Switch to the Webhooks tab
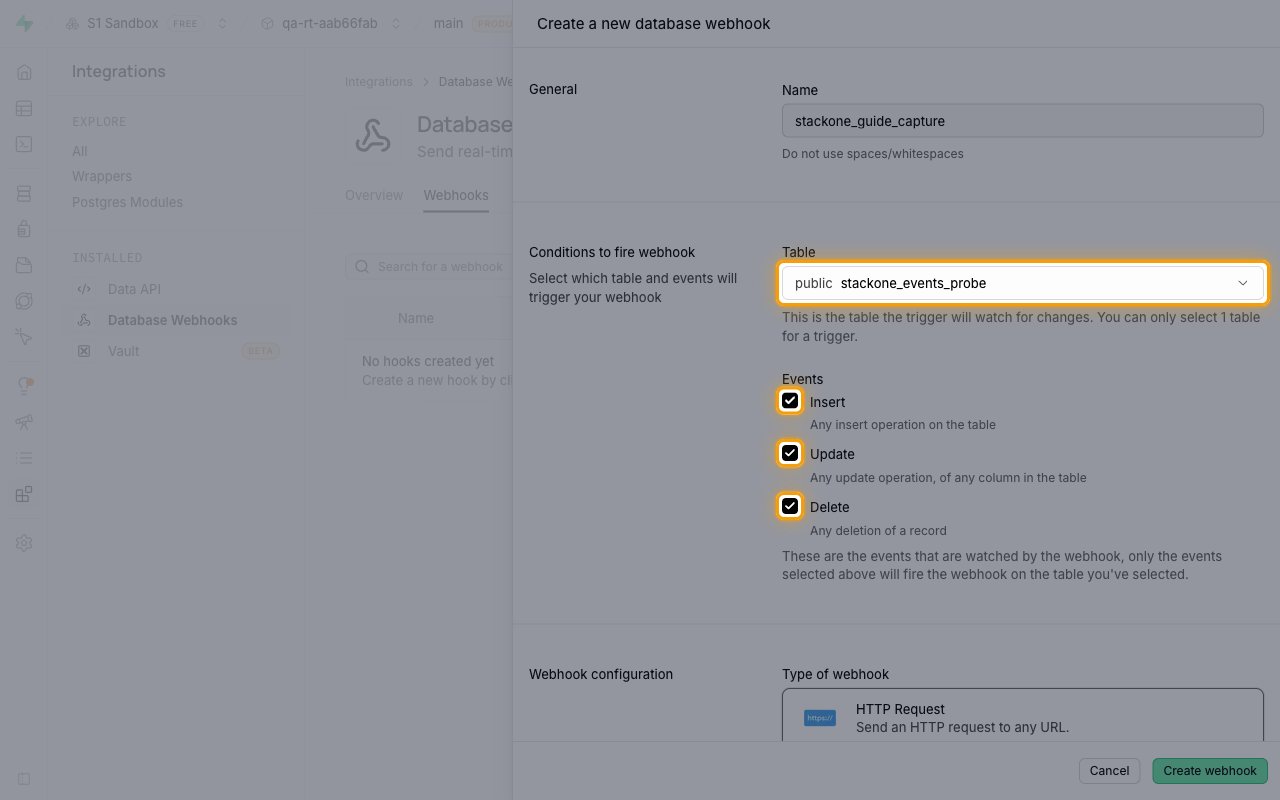1280x800 pixels. [456, 195]
